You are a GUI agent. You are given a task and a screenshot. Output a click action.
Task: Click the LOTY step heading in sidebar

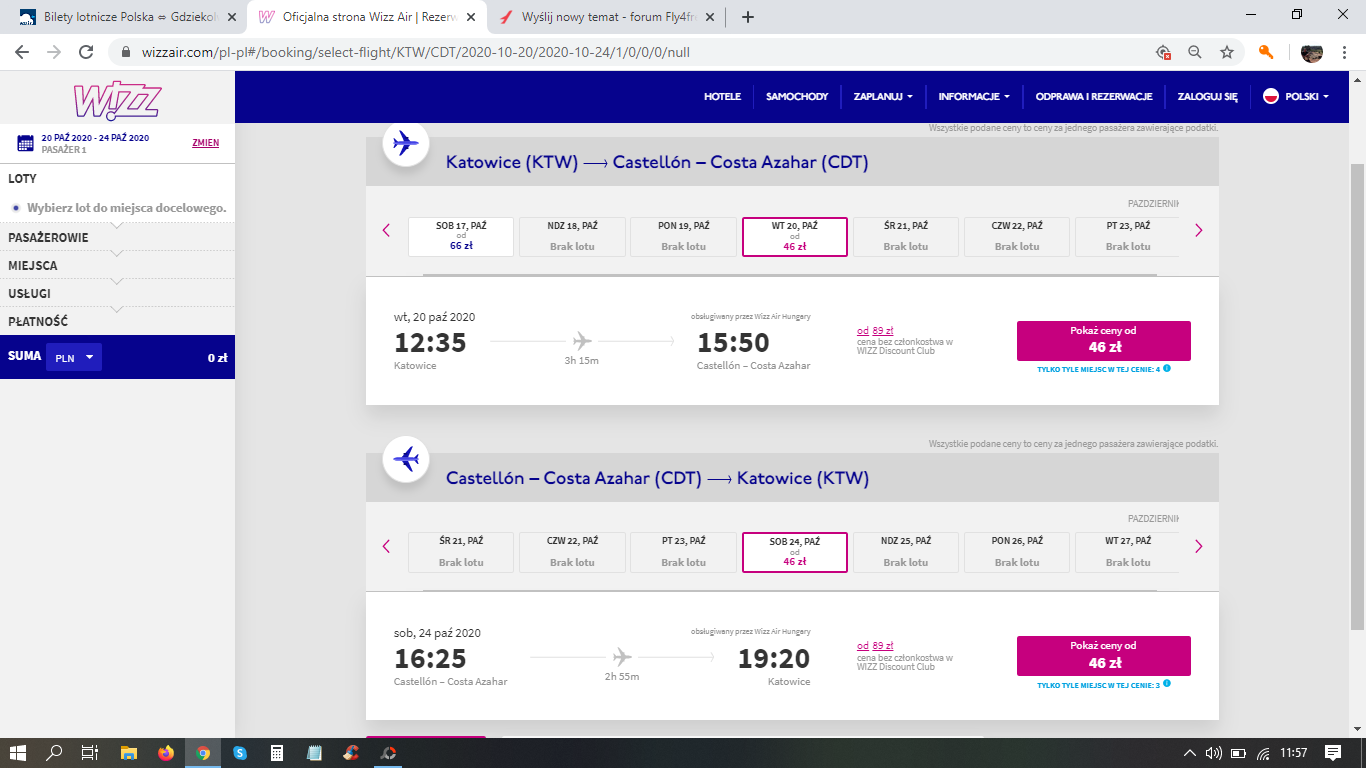click(22, 179)
